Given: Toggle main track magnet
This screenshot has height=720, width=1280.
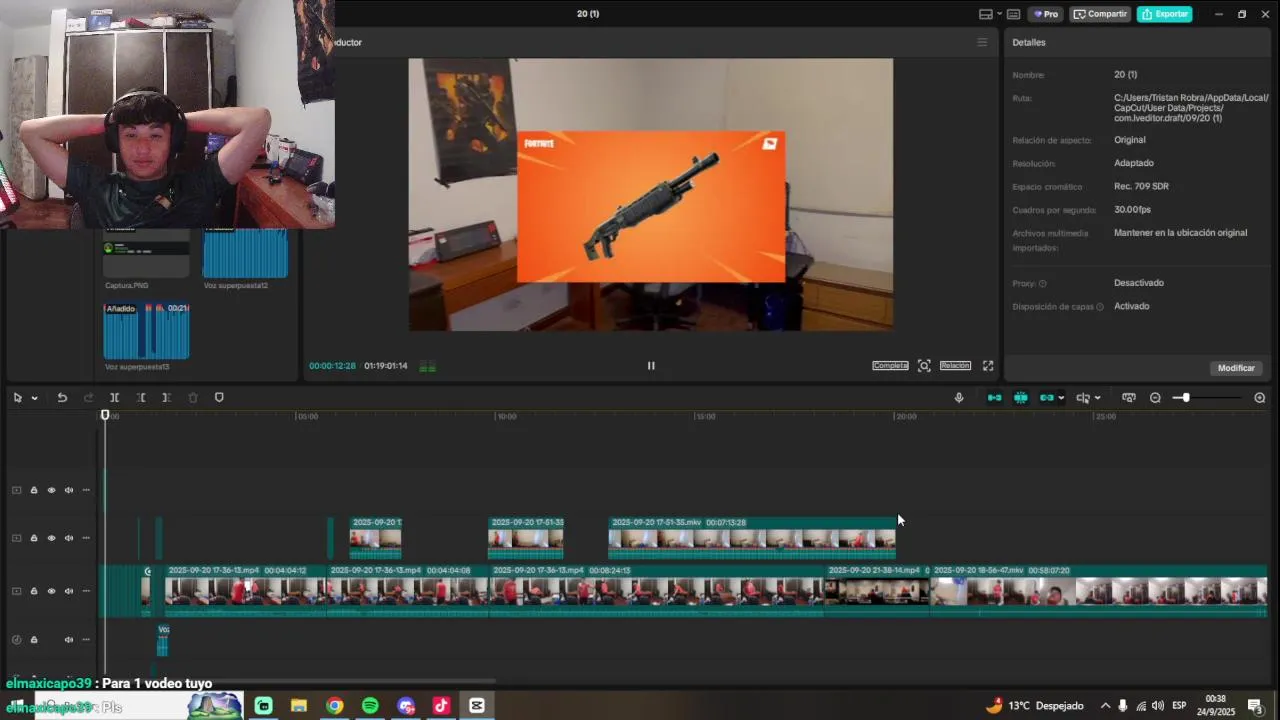Looking at the screenshot, I should pos(994,398).
